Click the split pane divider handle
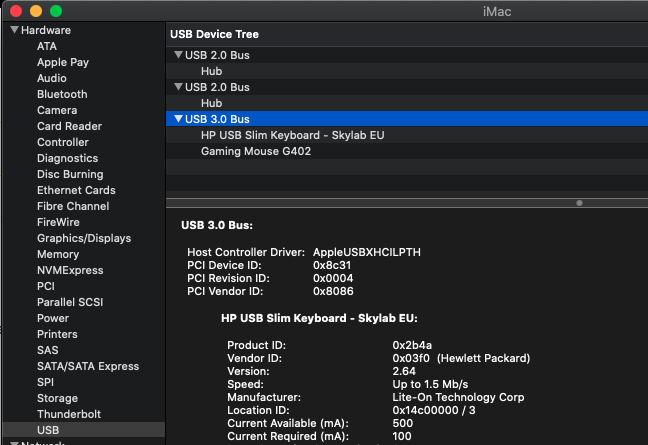The width and height of the screenshot is (648, 445). pos(579,203)
